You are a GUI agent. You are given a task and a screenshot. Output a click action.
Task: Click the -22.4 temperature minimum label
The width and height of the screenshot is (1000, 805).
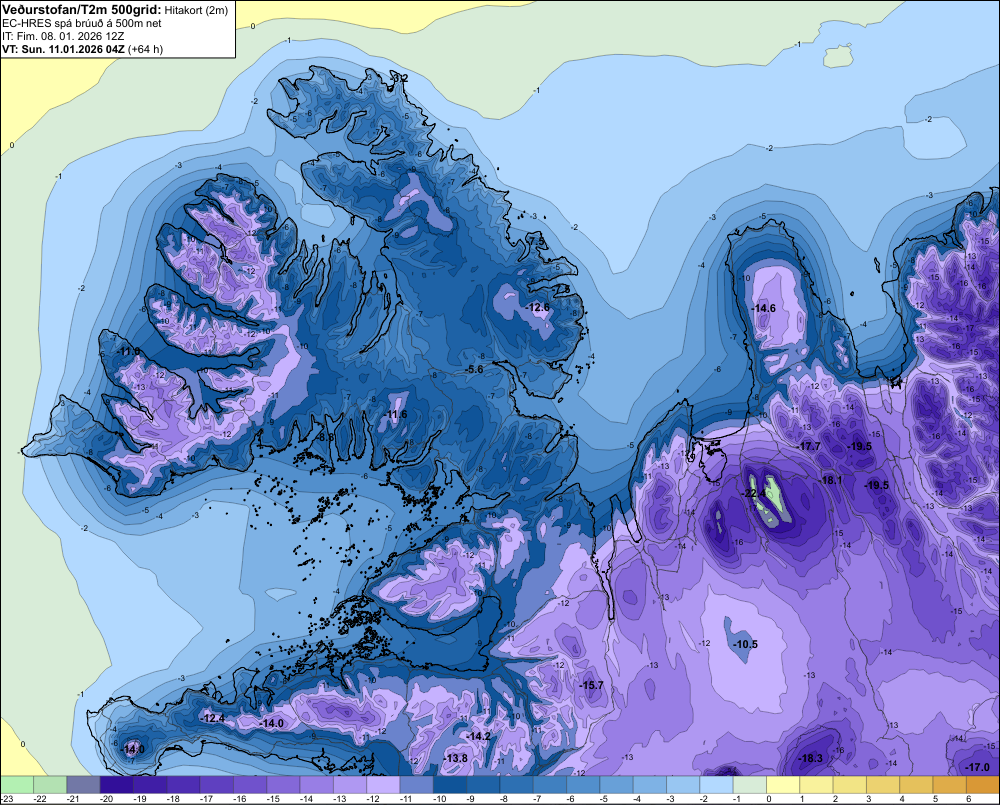click(x=753, y=494)
